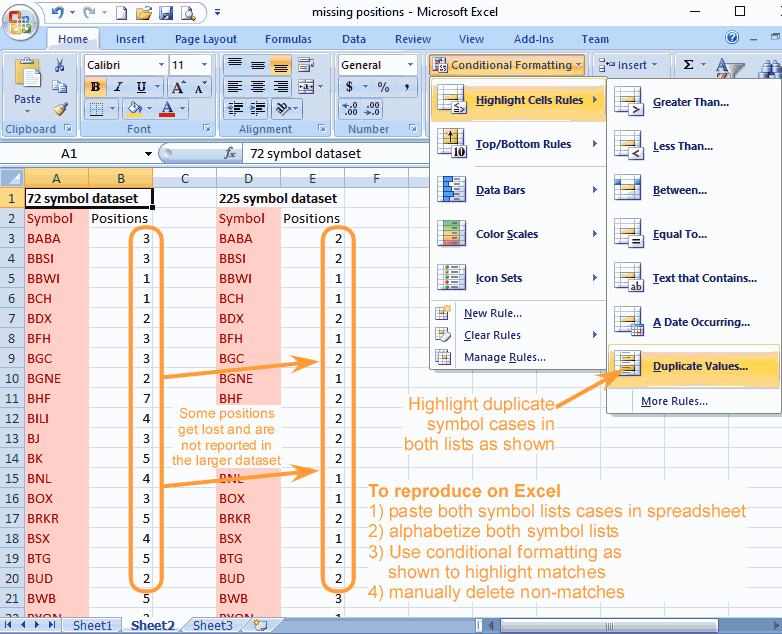
Task: Toggle Italic formatting button
Action: tap(118, 87)
